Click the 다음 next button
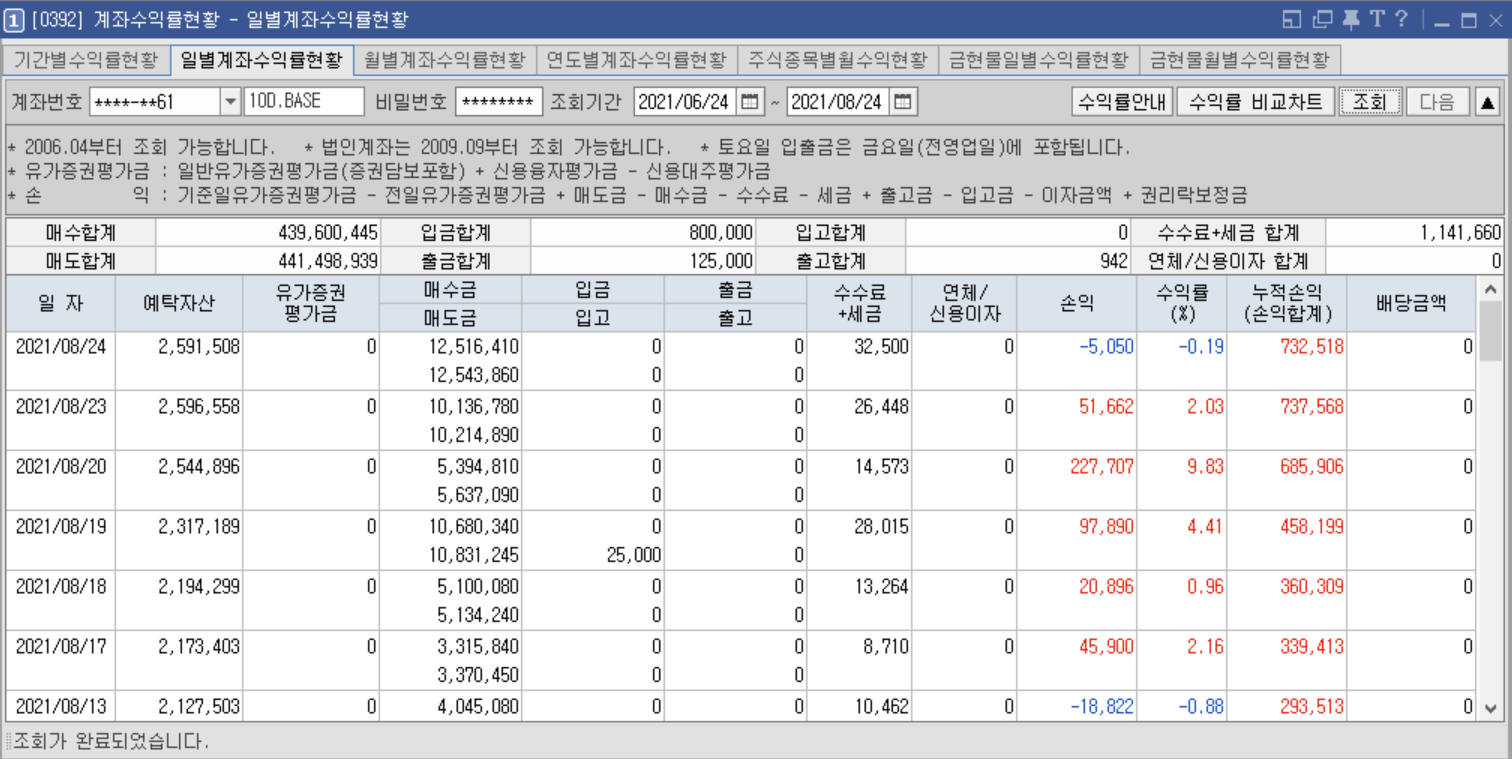The image size is (1512, 759). click(1437, 102)
